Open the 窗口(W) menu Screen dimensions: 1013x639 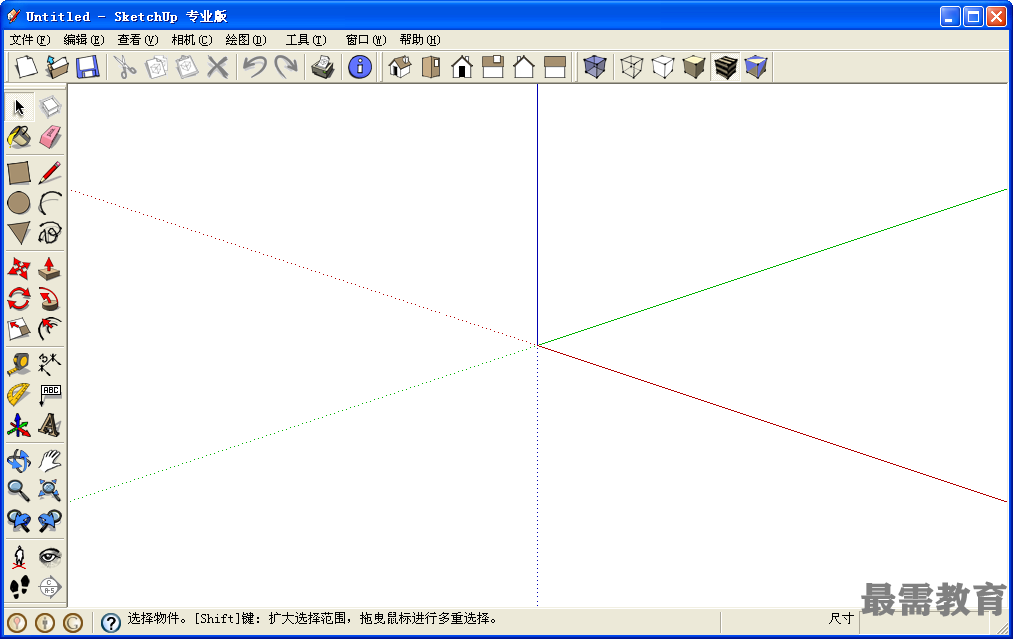click(x=366, y=40)
